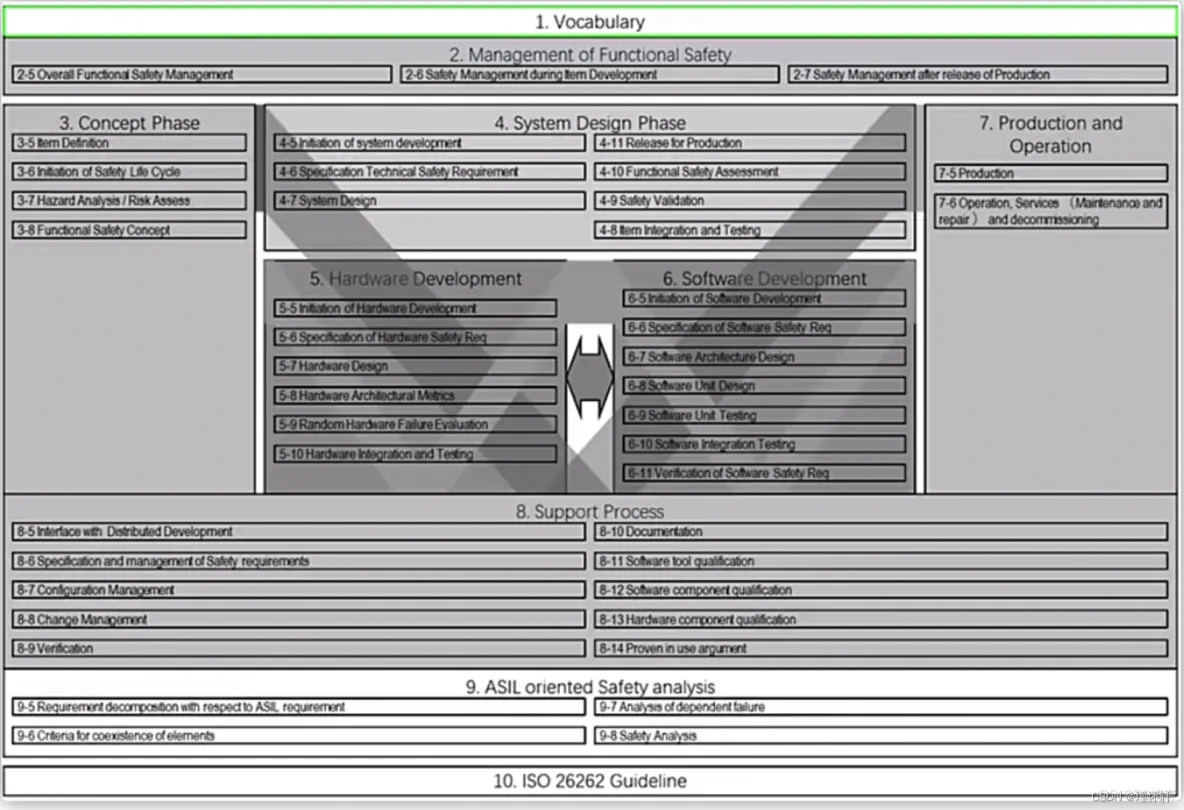Image resolution: width=1184 pixels, height=810 pixels.
Task: Select 5-9 Random Hardware Failure Evaluation
Action: 415,424
